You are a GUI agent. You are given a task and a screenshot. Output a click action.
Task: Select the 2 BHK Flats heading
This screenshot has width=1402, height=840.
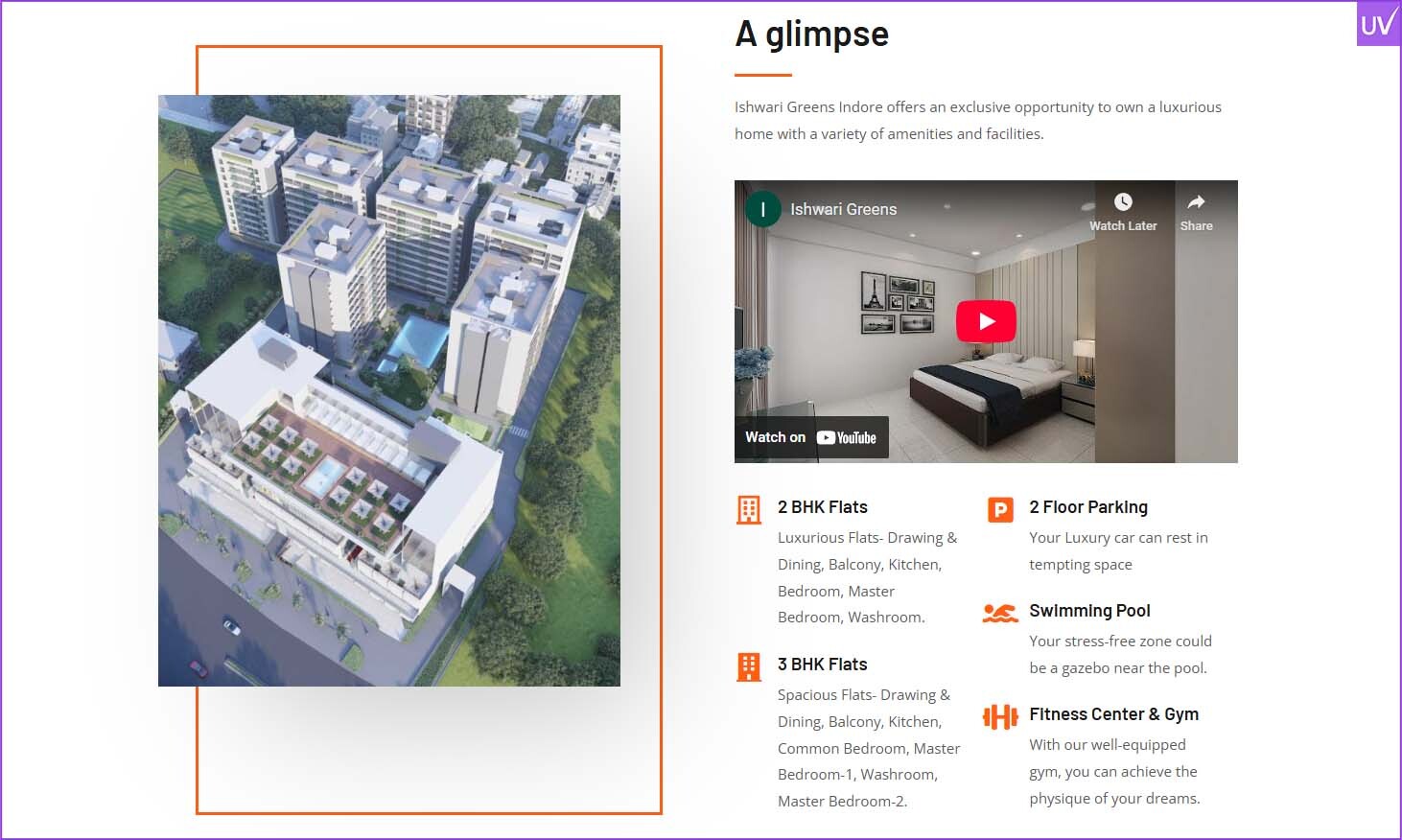pyautogui.click(x=823, y=507)
